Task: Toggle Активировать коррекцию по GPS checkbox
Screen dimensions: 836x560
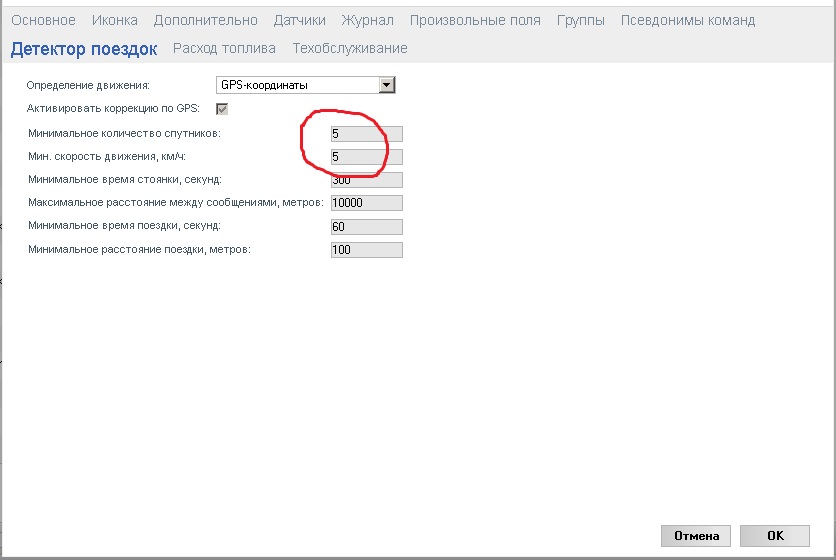Action: click(x=222, y=109)
